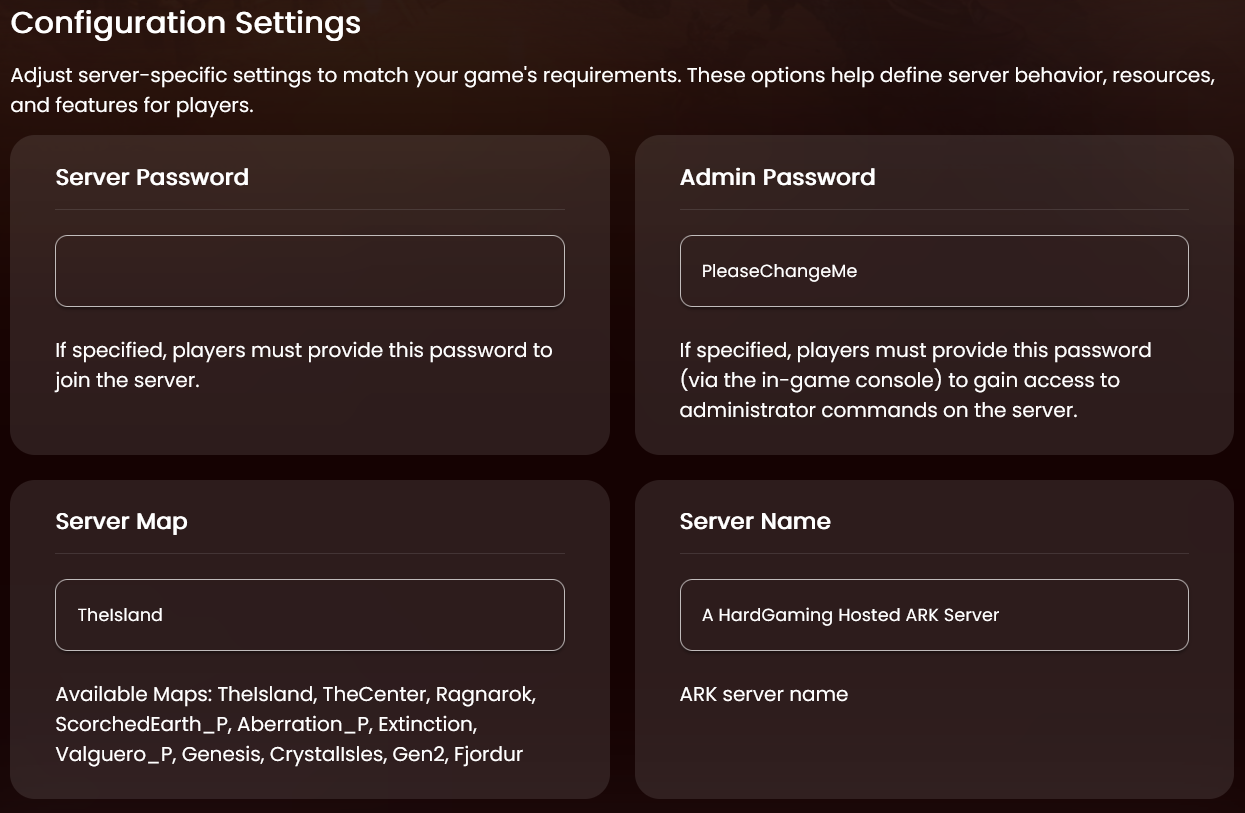Click the empty Server Password input field
The width and height of the screenshot is (1245, 813).
tap(309, 271)
